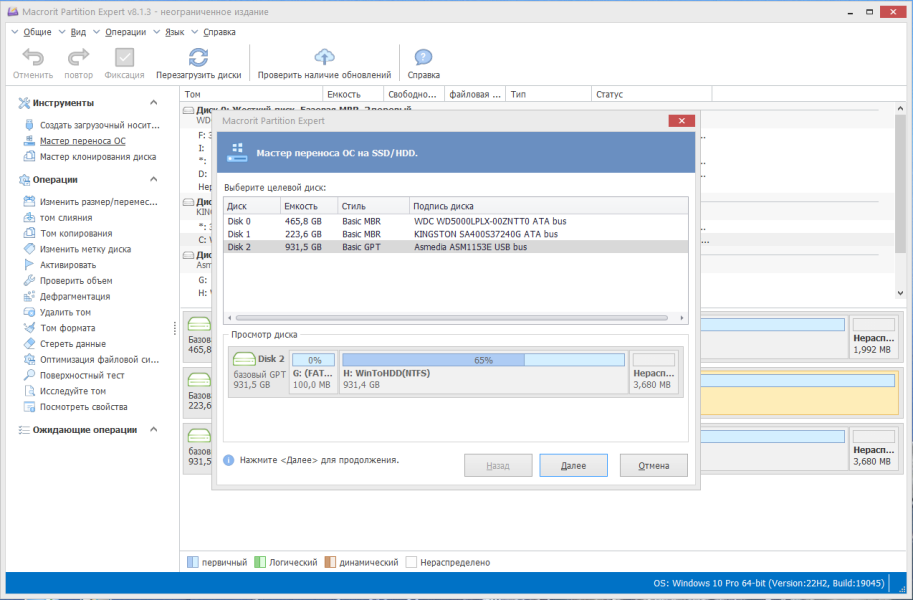The height and width of the screenshot is (600, 913).
Task: Open the Справка help bubble icon
Action: [x=423, y=57]
